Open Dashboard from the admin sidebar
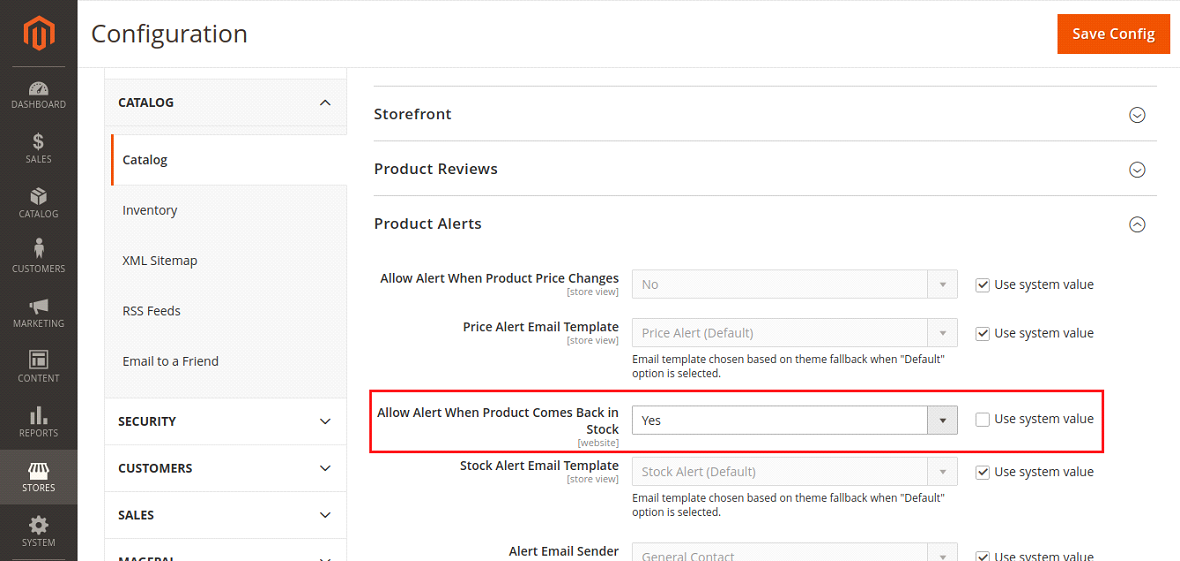1180x561 pixels. [38, 95]
